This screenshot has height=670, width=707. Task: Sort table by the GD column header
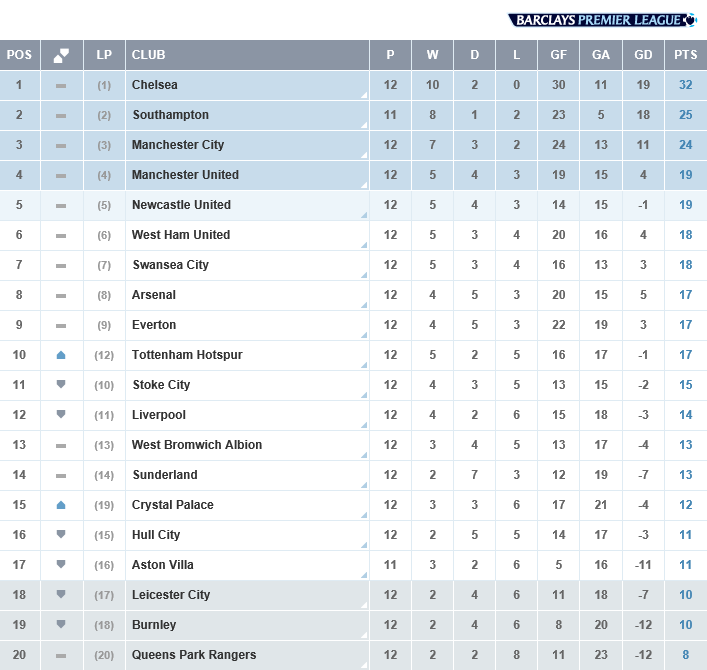(643, 55)
